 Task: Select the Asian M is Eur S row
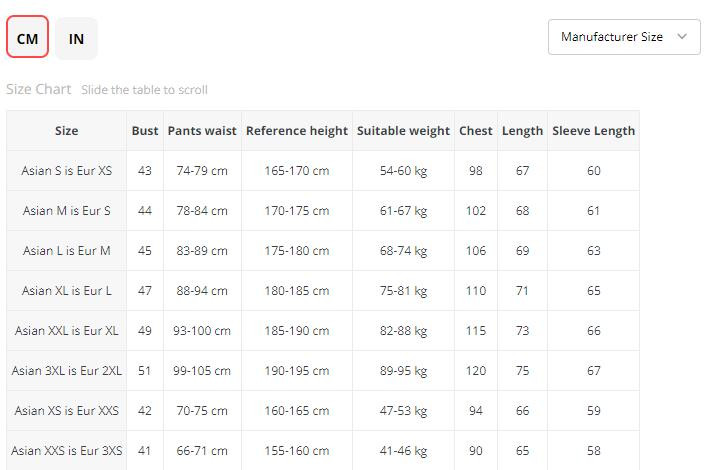67,211
